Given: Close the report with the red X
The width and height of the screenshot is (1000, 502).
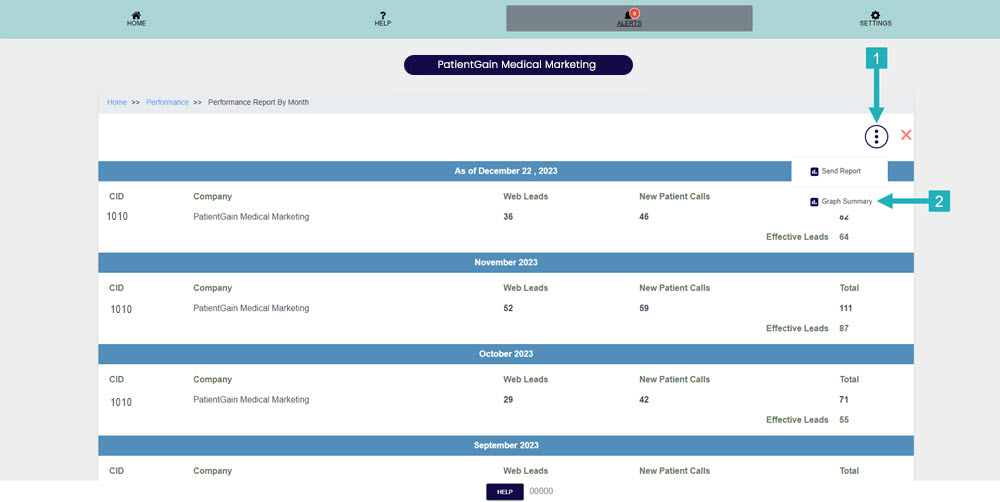Looking at the screenshot, I should 906,135.
